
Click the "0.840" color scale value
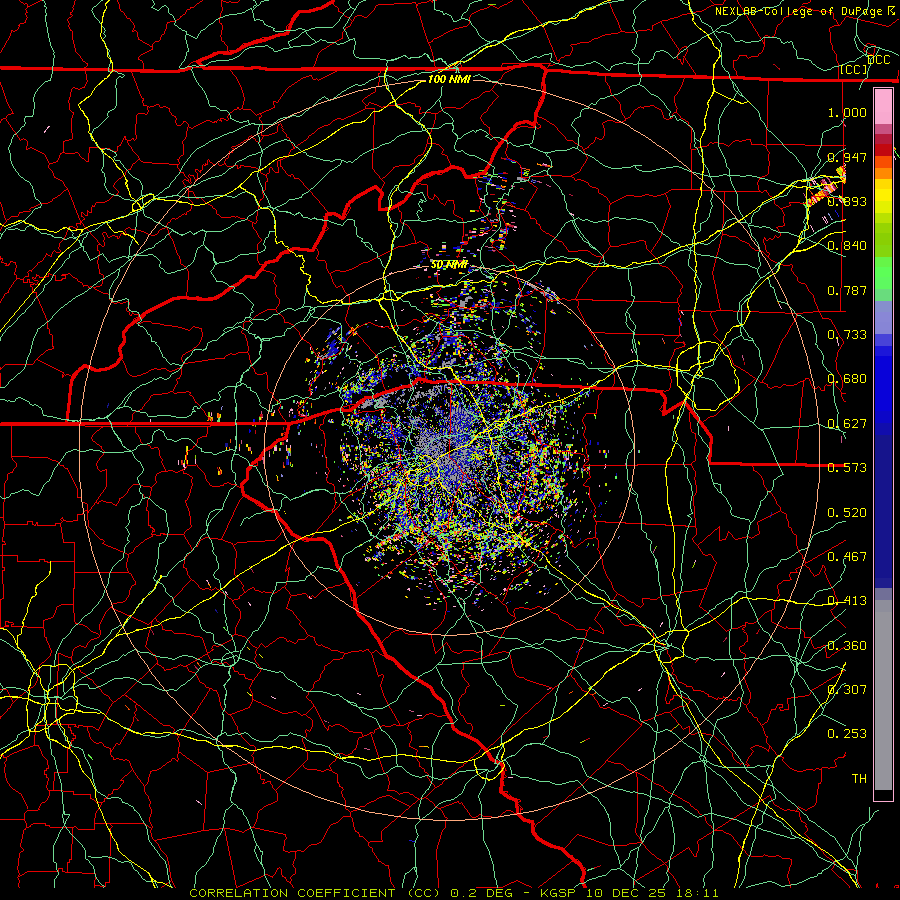(x=847, y=246)
